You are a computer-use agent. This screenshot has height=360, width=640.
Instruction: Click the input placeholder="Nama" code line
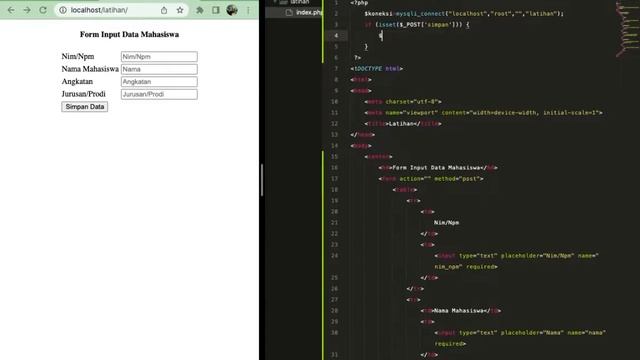pyautogui.click(x=520, y=338)
